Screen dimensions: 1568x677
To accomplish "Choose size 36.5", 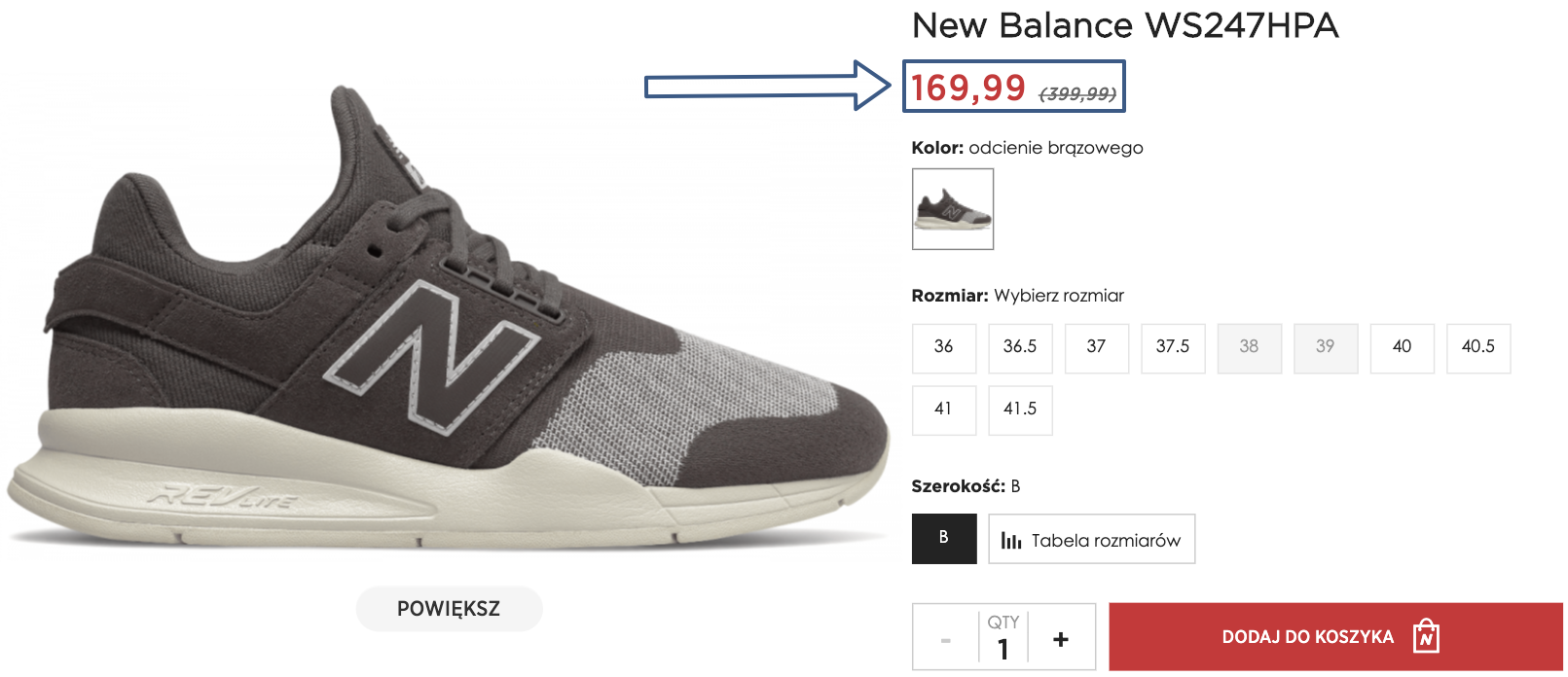I will (x=1020, y=347).
